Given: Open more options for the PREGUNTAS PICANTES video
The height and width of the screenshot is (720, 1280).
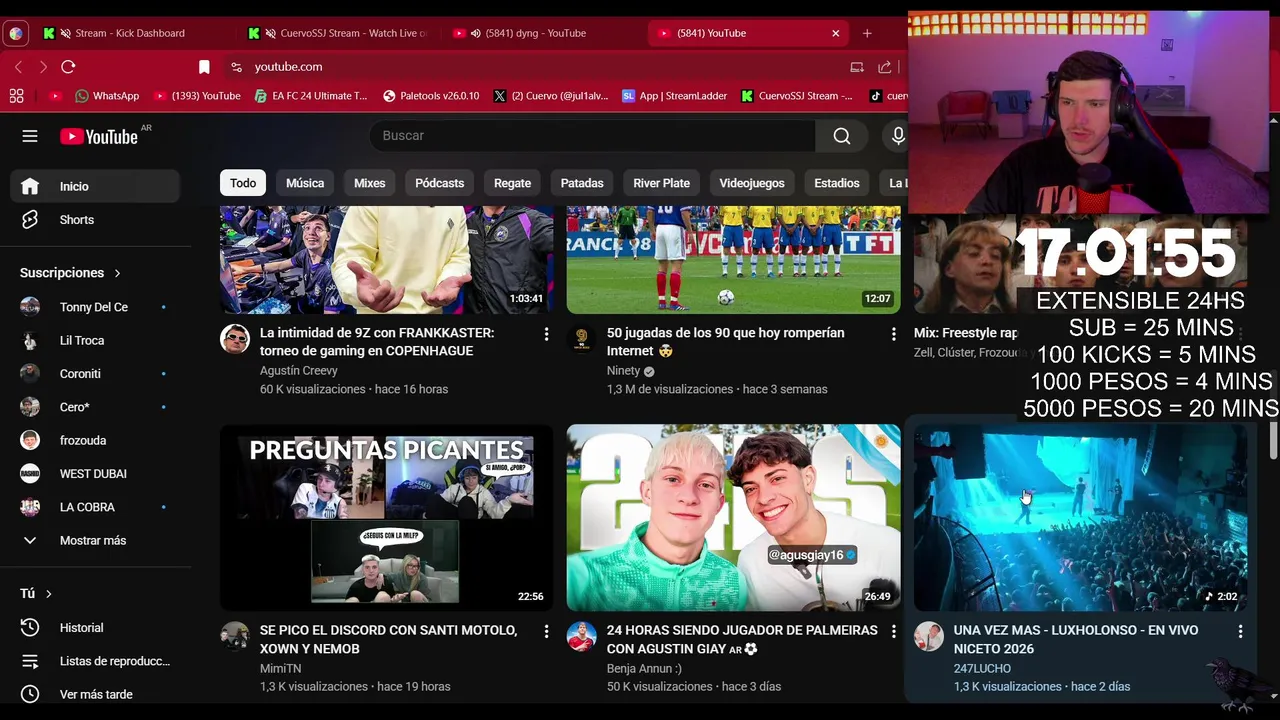Looking at the screenshot, I should point(546,632).
